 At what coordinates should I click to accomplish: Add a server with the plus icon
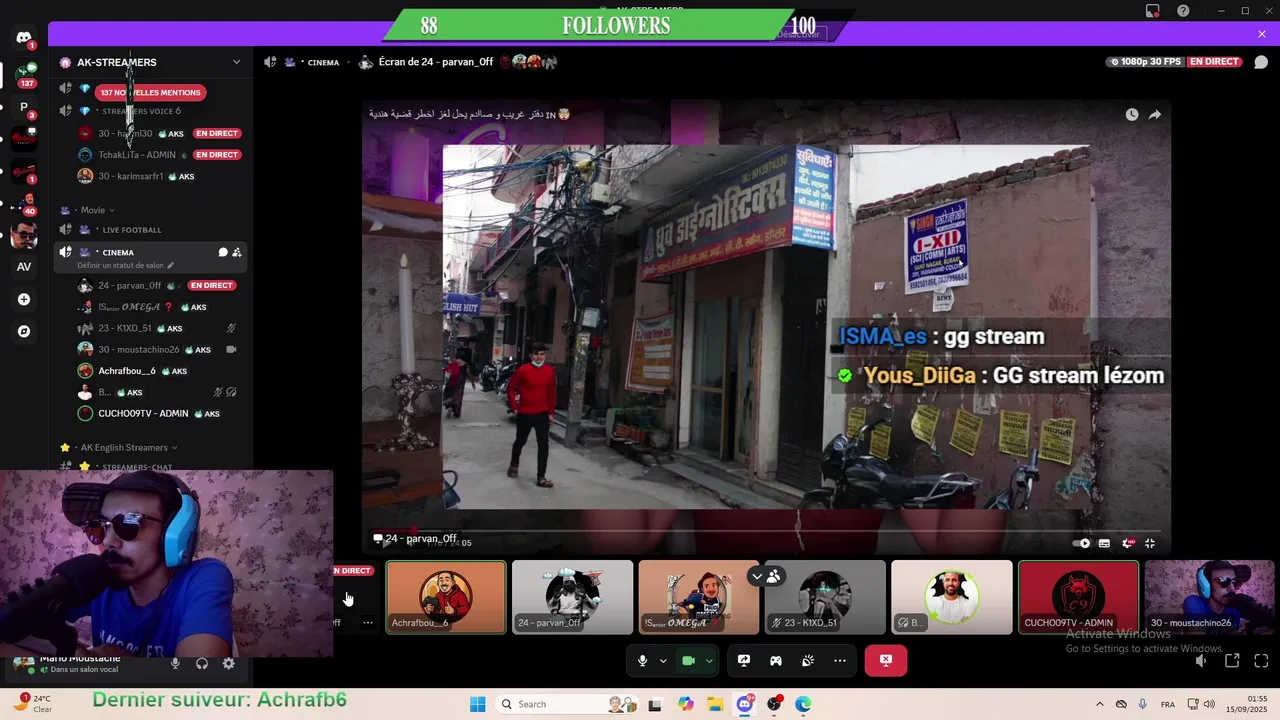24,299
